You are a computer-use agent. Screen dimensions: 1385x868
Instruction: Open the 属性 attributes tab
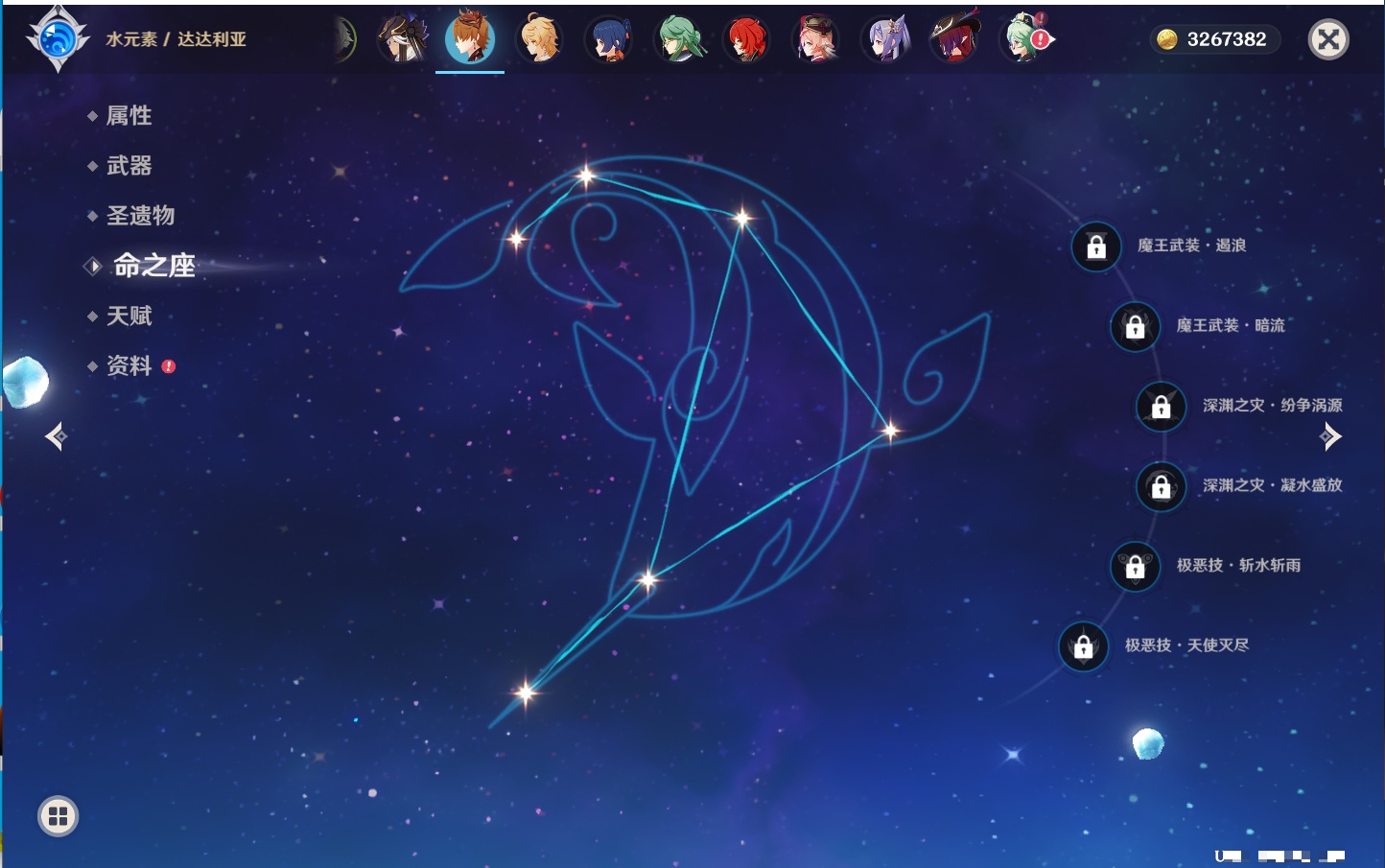[129, 116]
